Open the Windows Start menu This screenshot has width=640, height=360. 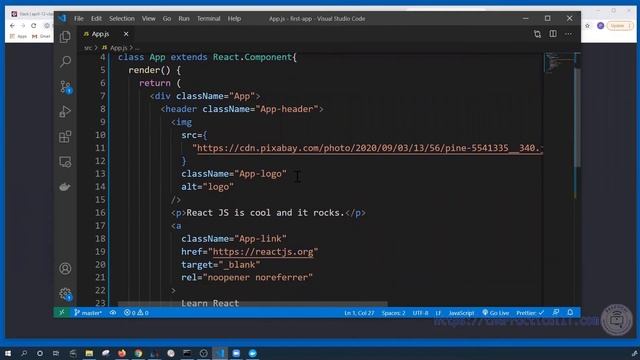pyautogui.click(x=8, y=353)
